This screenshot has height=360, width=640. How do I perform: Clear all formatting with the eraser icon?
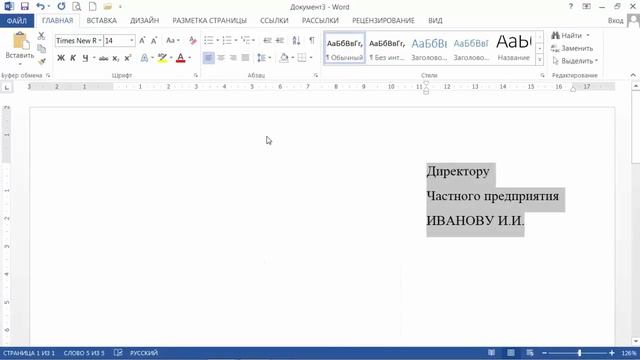[x=192, y=40]
